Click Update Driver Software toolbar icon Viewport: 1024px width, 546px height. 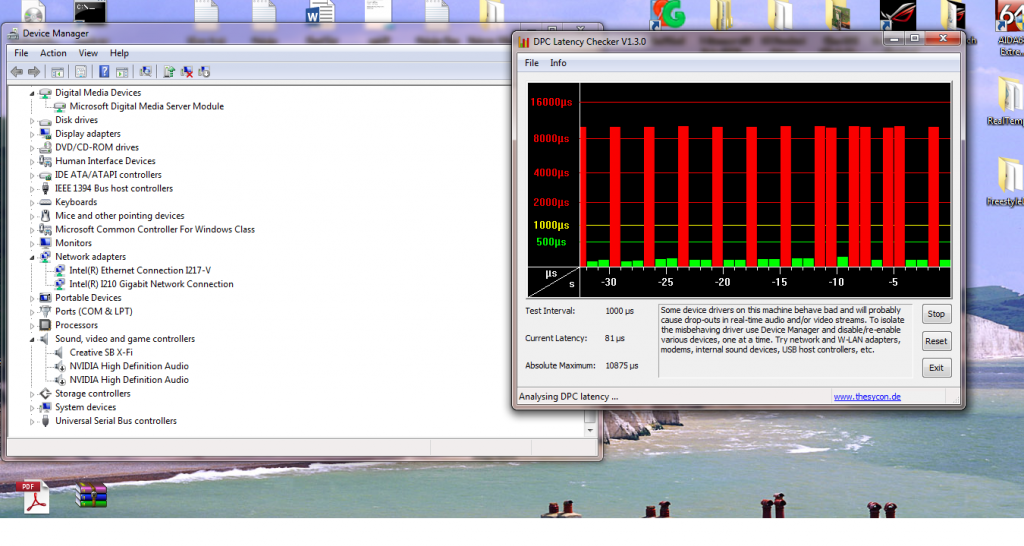point(169,72)
